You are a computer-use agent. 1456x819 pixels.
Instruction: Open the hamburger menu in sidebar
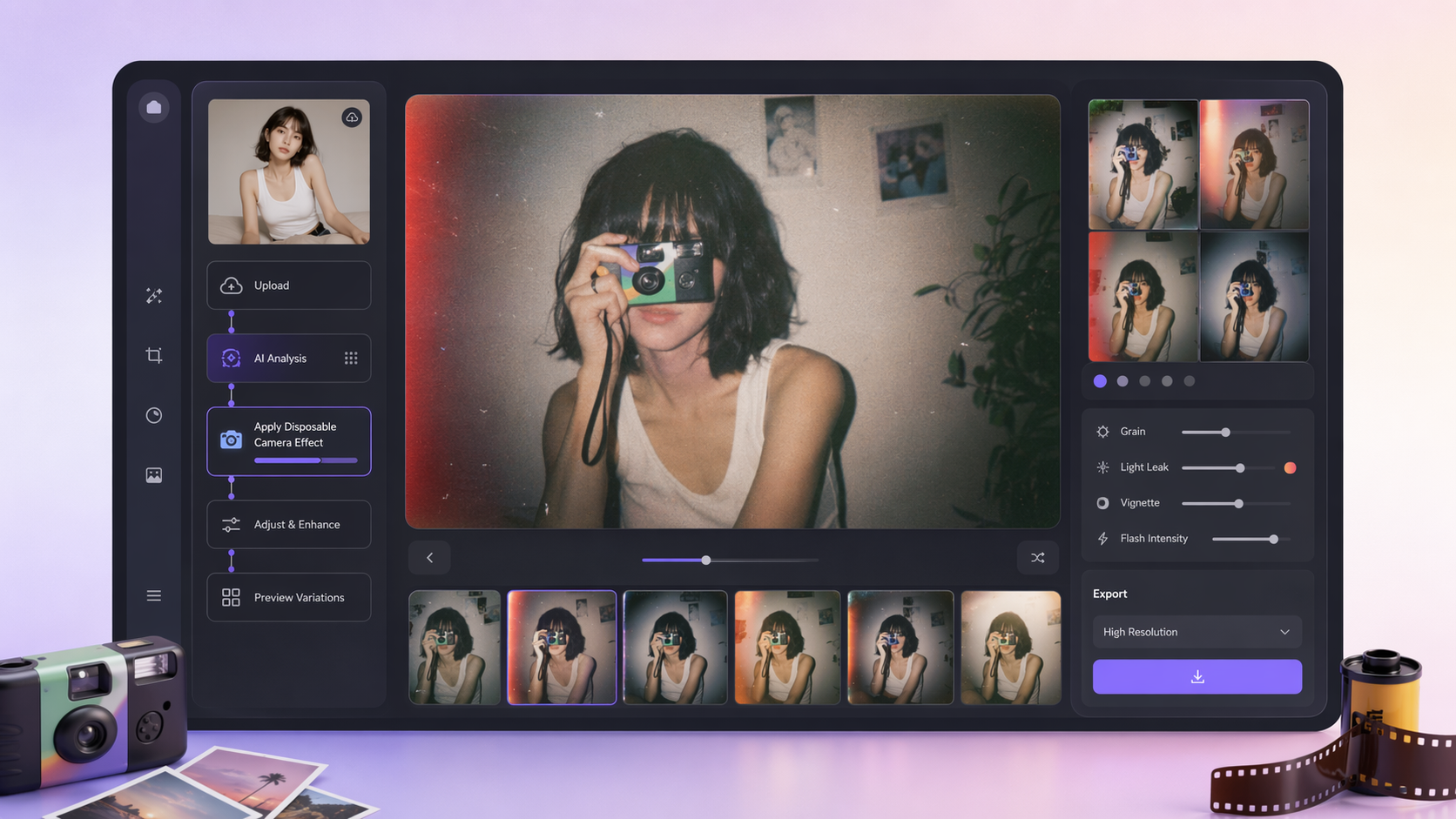pos(154,596)
